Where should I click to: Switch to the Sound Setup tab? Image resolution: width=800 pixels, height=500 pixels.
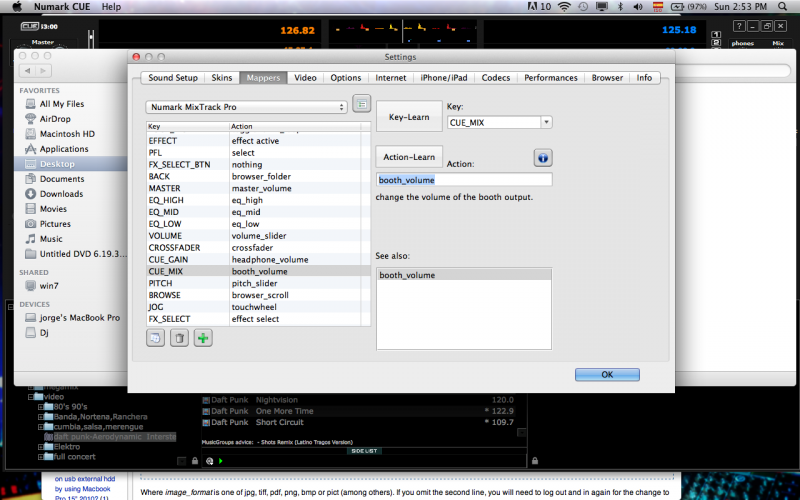pos(173,77)
